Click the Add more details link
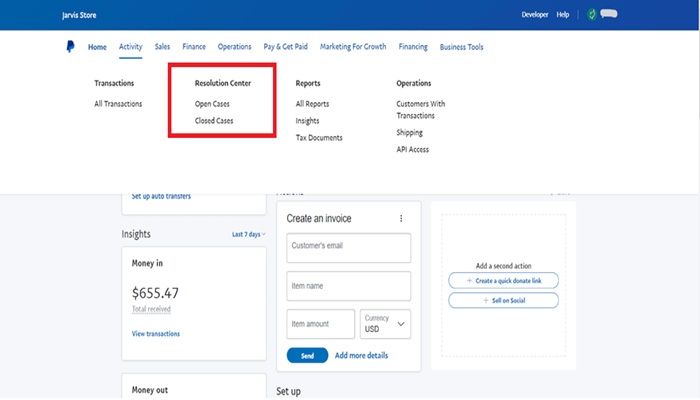Viewport: 700px width, 400px height. [361, 355]
